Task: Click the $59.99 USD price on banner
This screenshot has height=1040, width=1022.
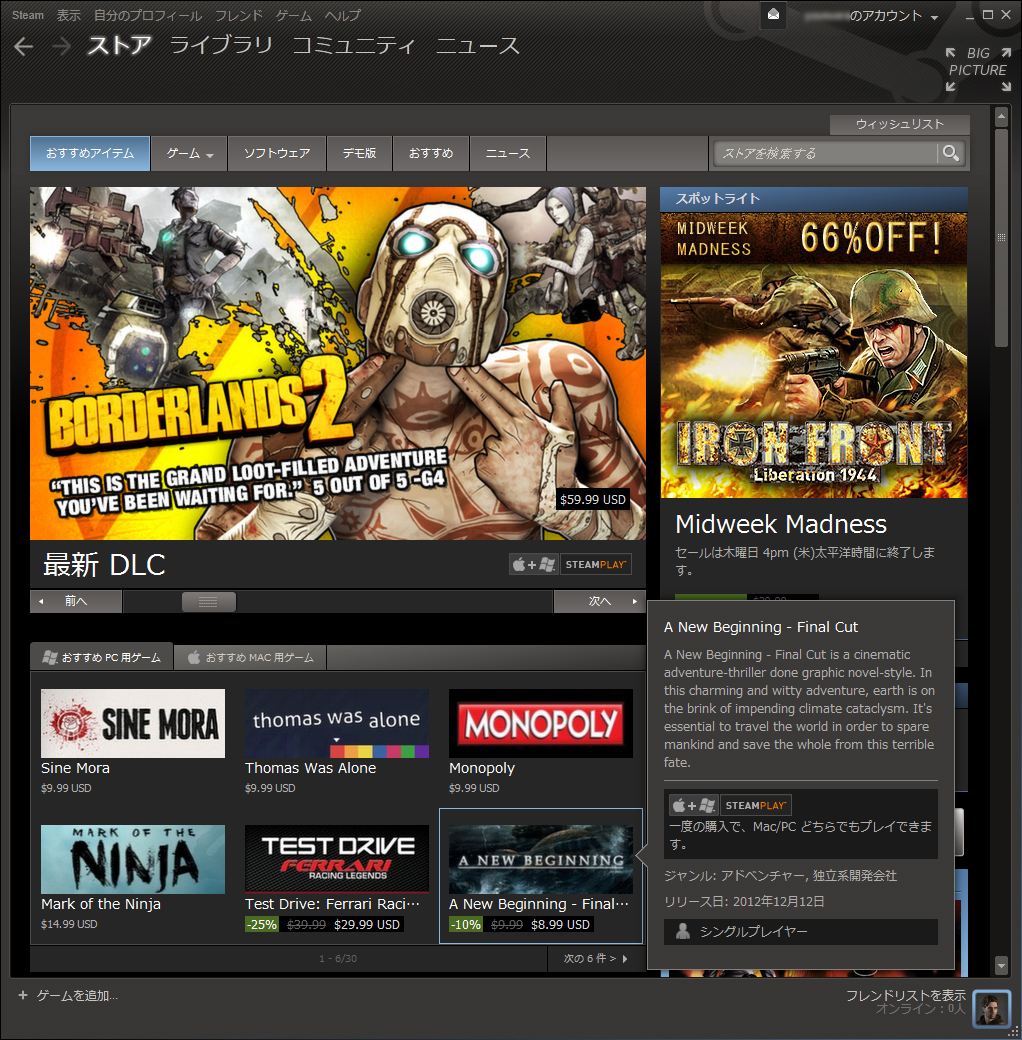Action: 592,499
